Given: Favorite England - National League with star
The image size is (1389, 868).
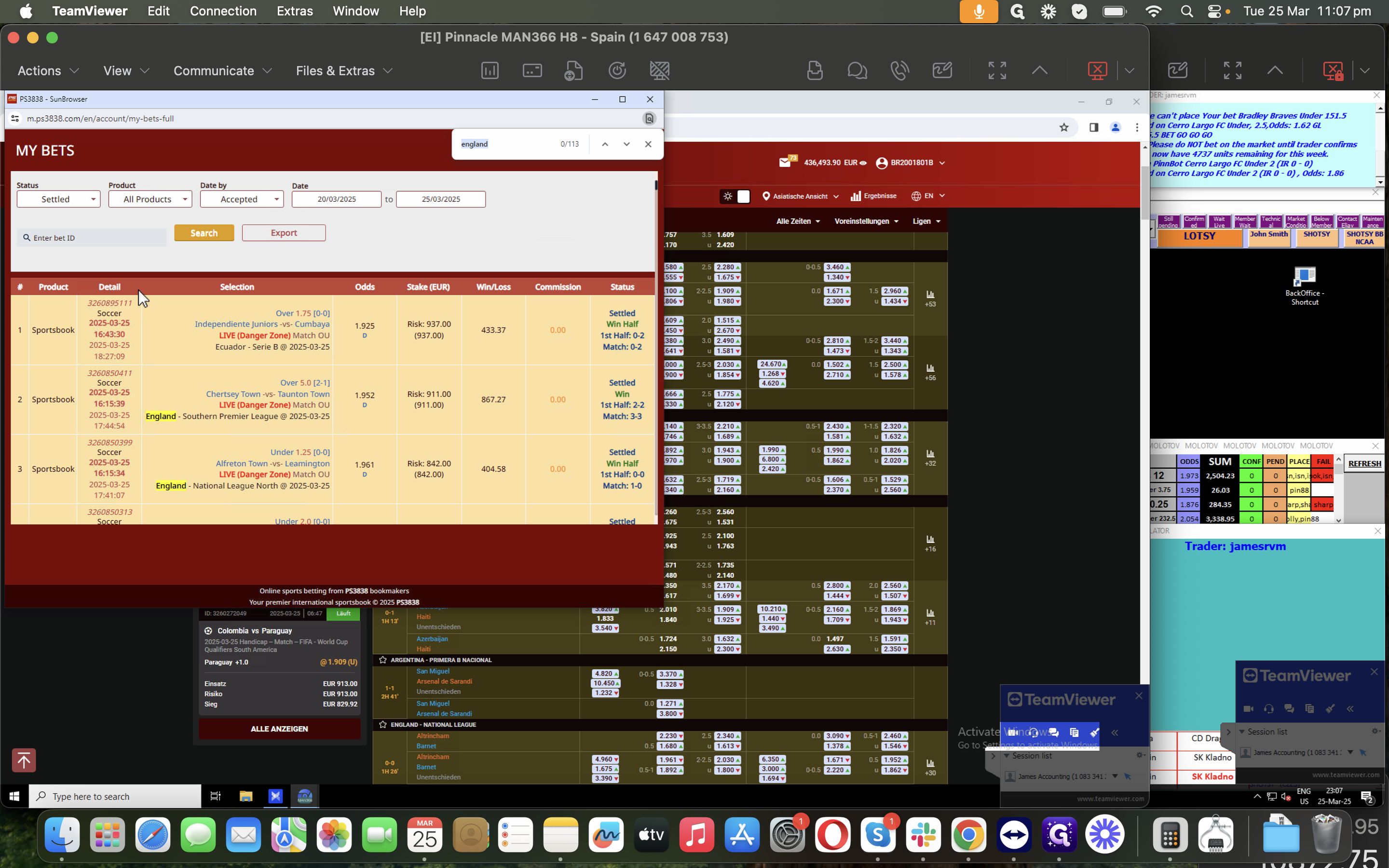Looking at the screenshot, I should point(383,724).
